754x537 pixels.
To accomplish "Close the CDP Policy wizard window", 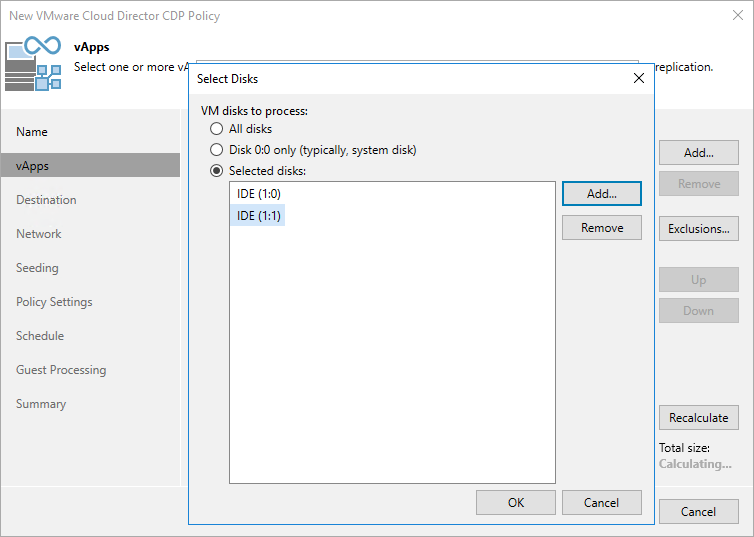I will click(x=738, y=15).
